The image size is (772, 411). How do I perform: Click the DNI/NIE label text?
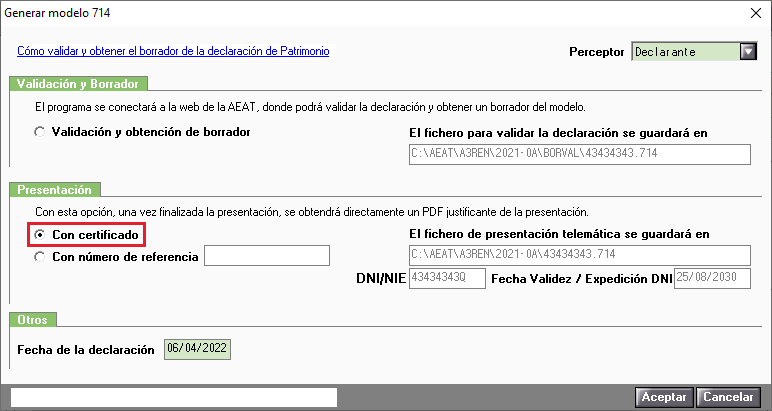[381, 279]
